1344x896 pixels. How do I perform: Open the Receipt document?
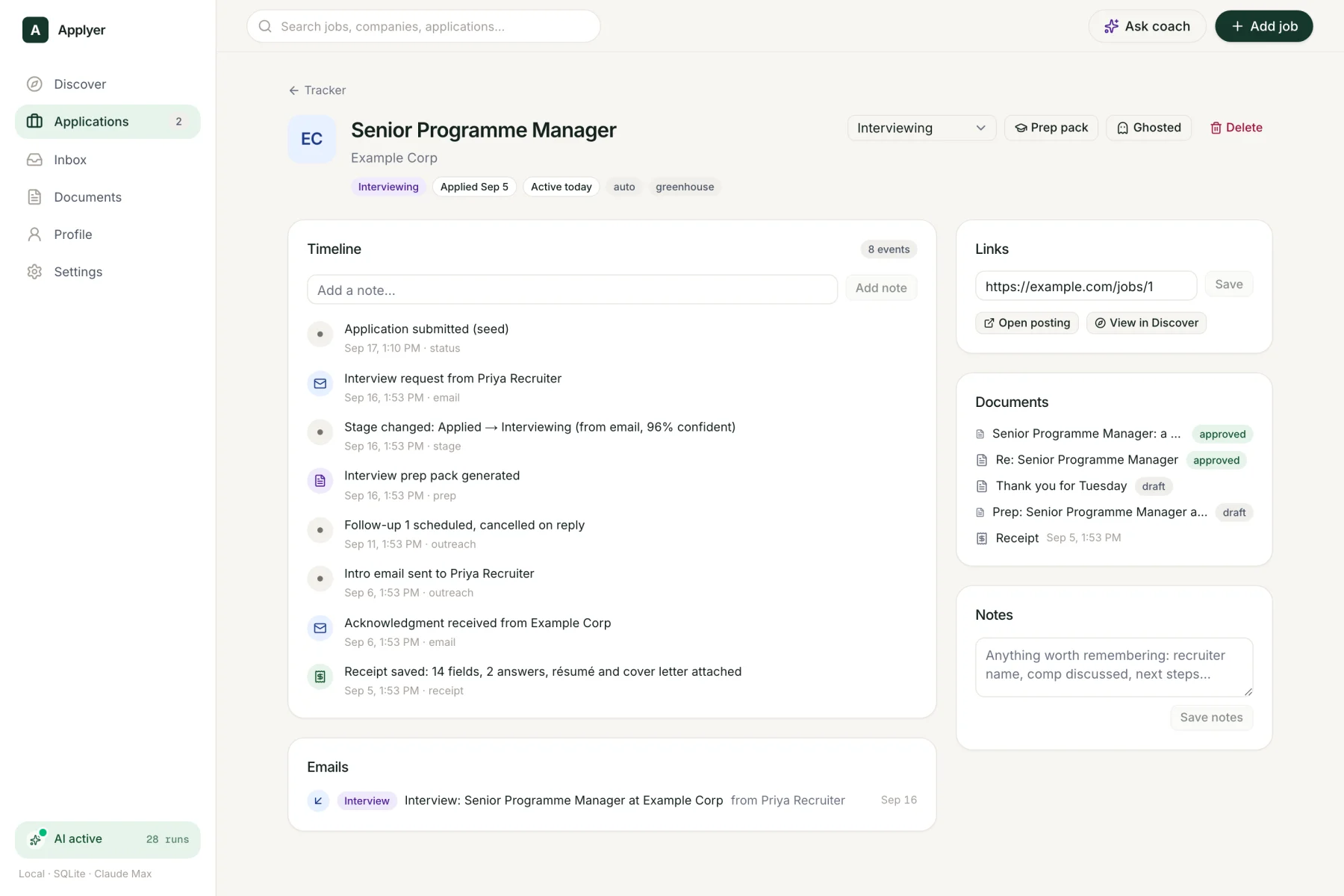coord(1017,538)
